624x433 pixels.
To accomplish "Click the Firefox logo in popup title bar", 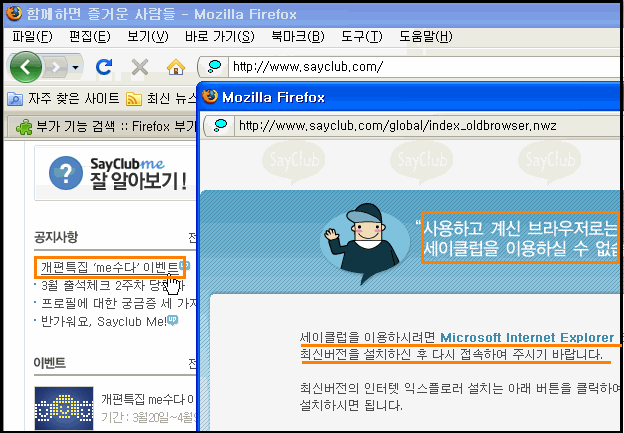I will coord(210,97).
